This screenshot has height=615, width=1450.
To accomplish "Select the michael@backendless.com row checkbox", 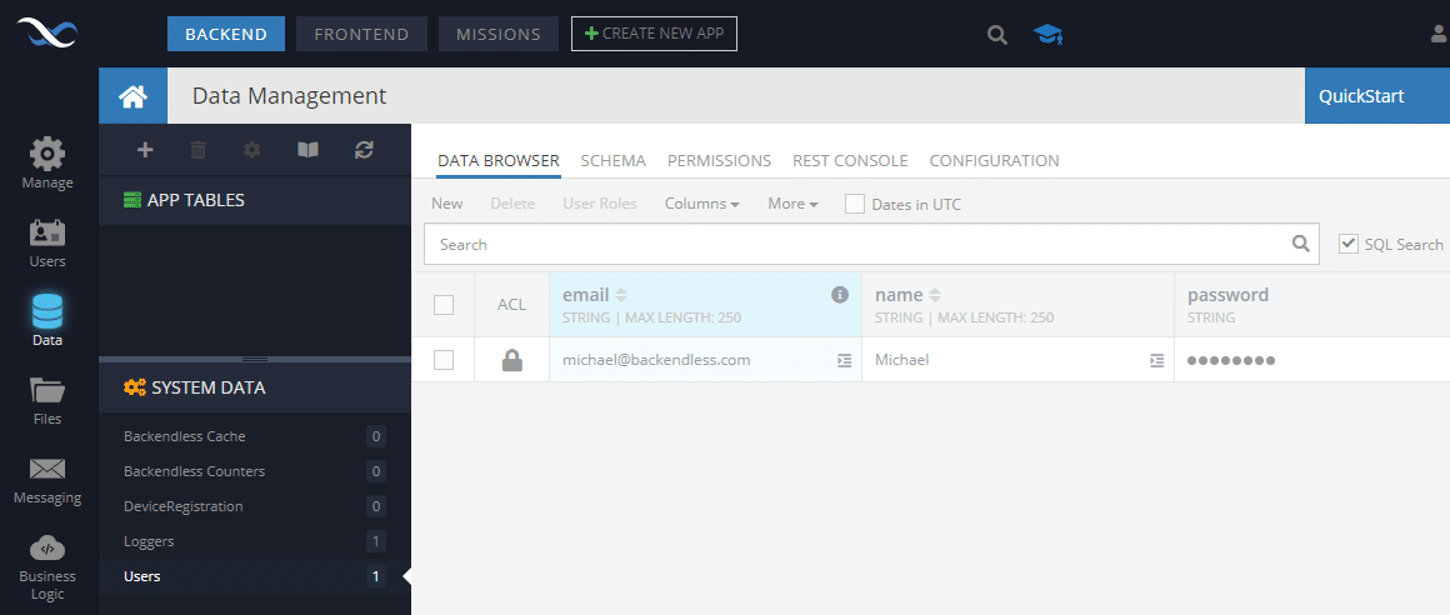I will tap(444, 360).
